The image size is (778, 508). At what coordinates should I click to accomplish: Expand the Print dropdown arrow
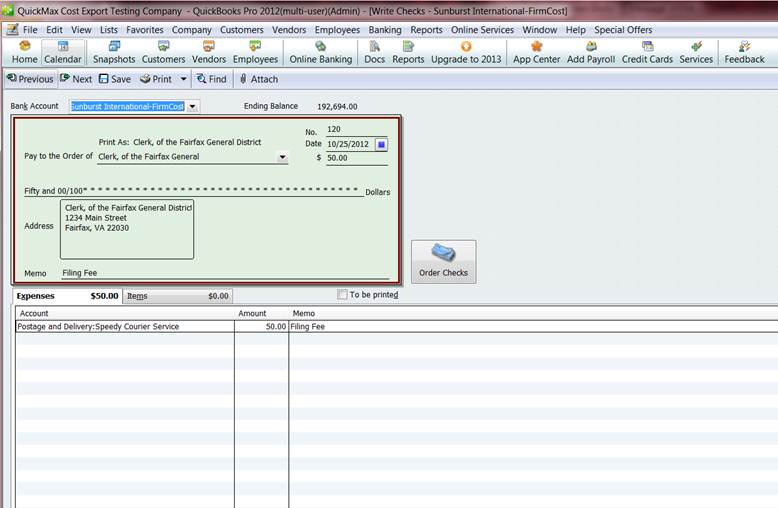pos(183,79)
